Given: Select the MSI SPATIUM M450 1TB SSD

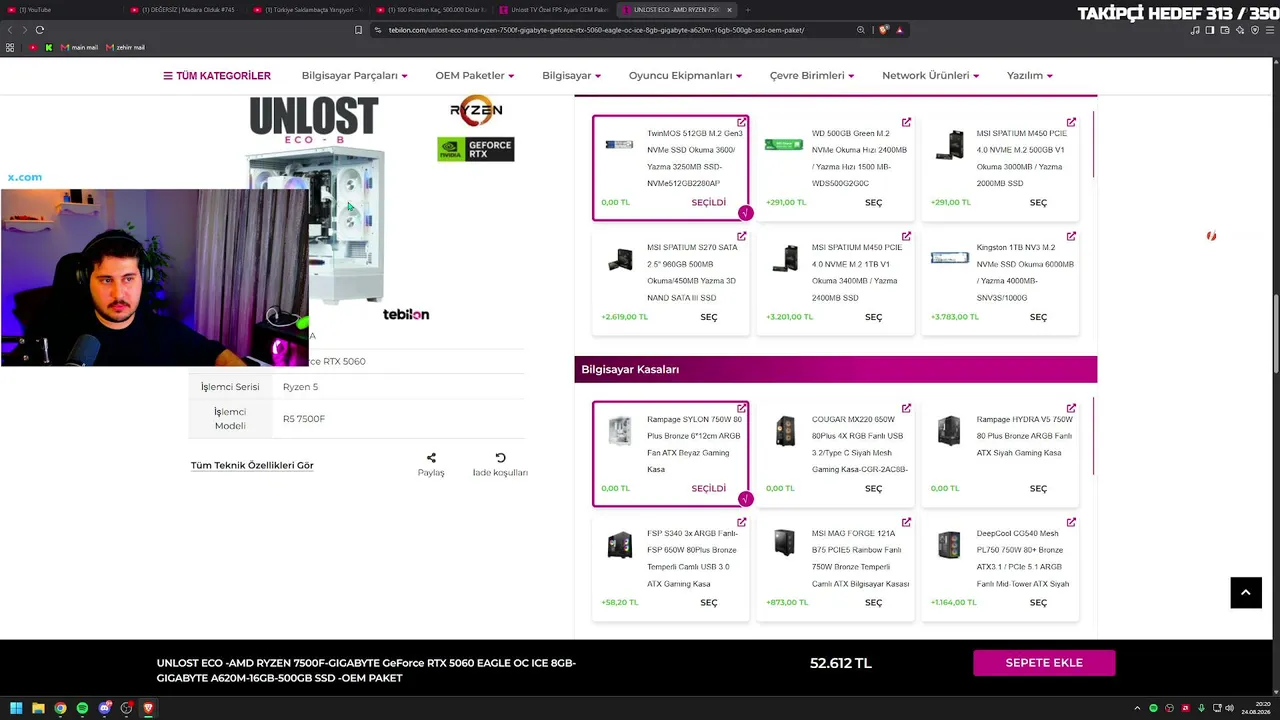Looking at the screenshot, I should [873, 317].
